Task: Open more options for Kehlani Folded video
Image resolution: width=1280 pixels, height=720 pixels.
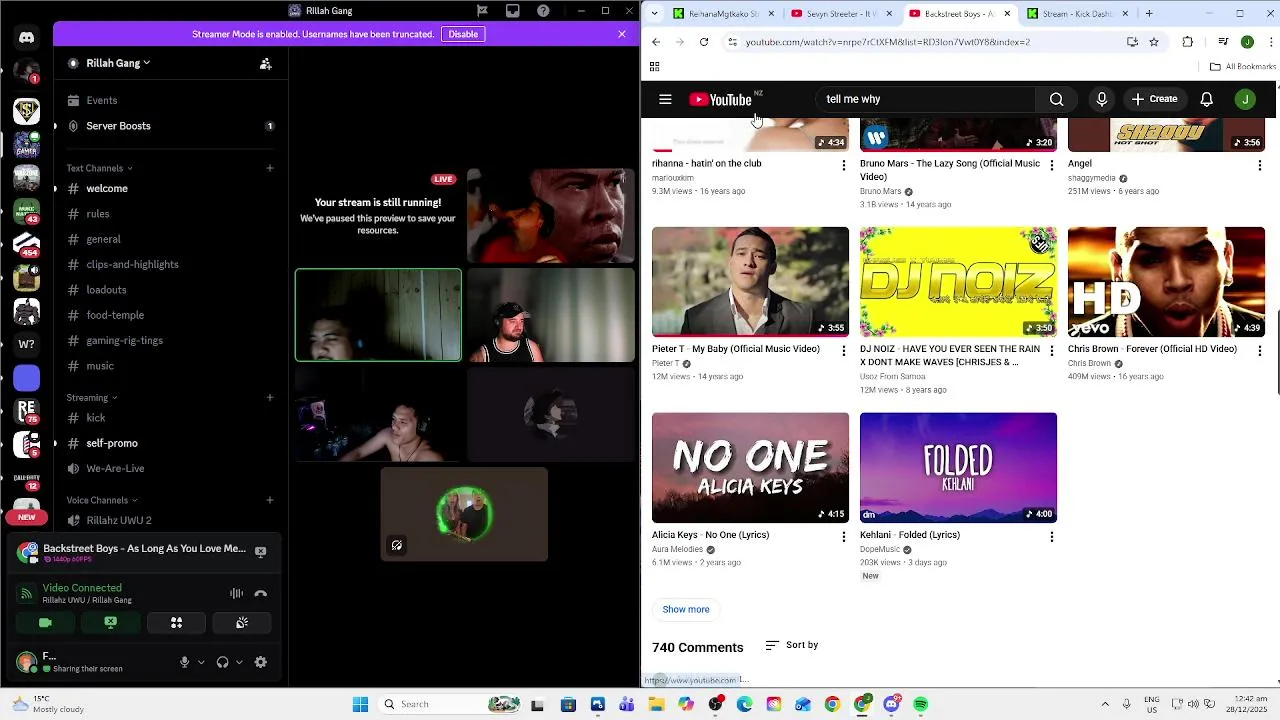Action: coord(1051,537)
